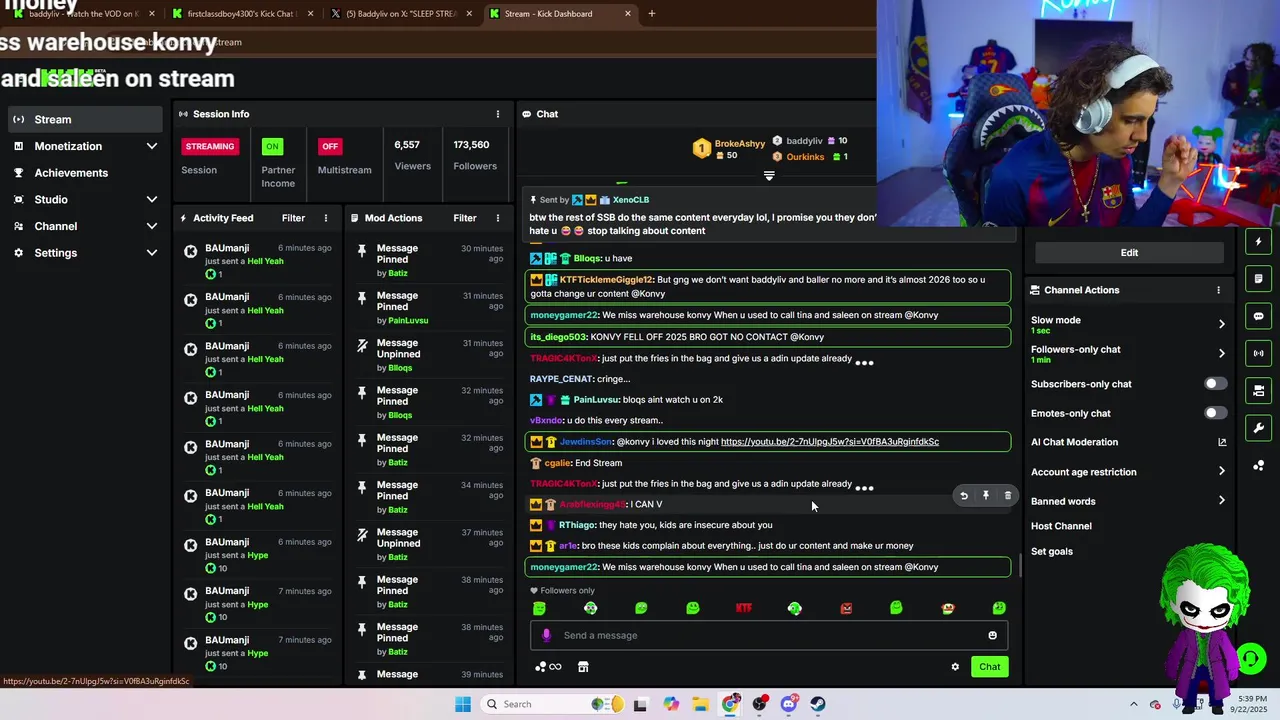Click the reply arrow on hovered chat message
The height and width of the screenshot is (720, 1280).
click(964, 495)
